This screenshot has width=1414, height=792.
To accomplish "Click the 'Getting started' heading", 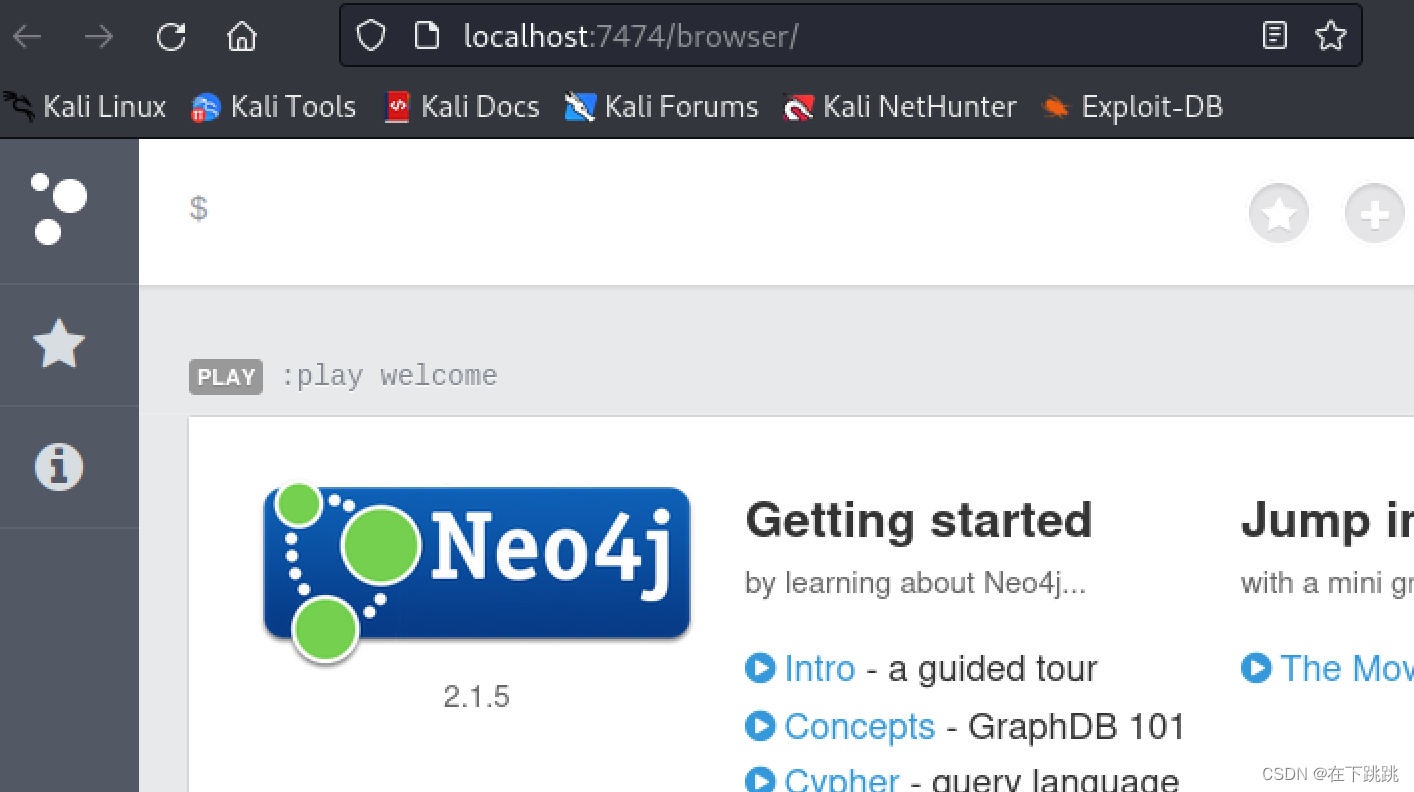I will (x=919, y=520).
